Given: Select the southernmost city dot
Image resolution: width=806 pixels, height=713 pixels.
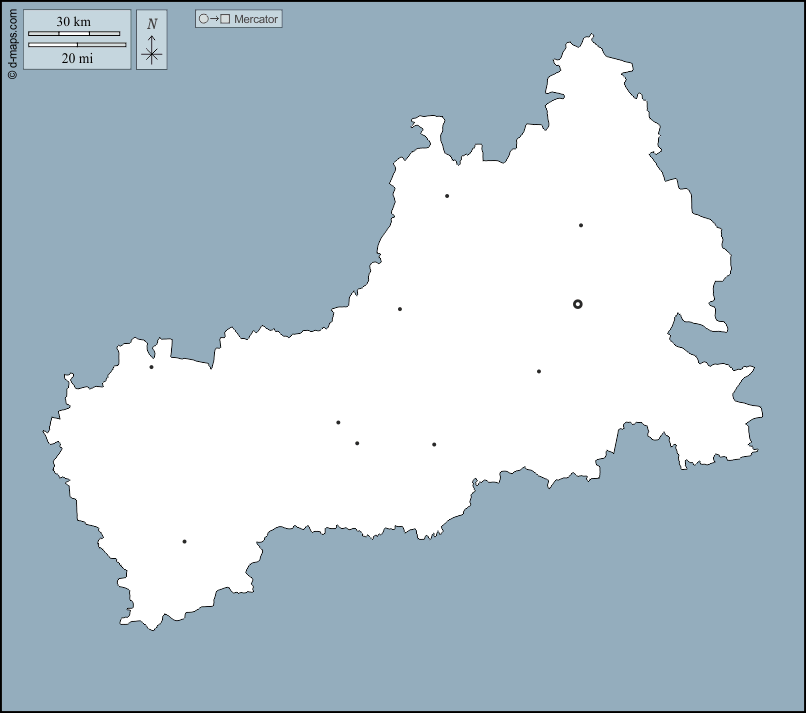Looking at the screenshot, I should [184, 542].
